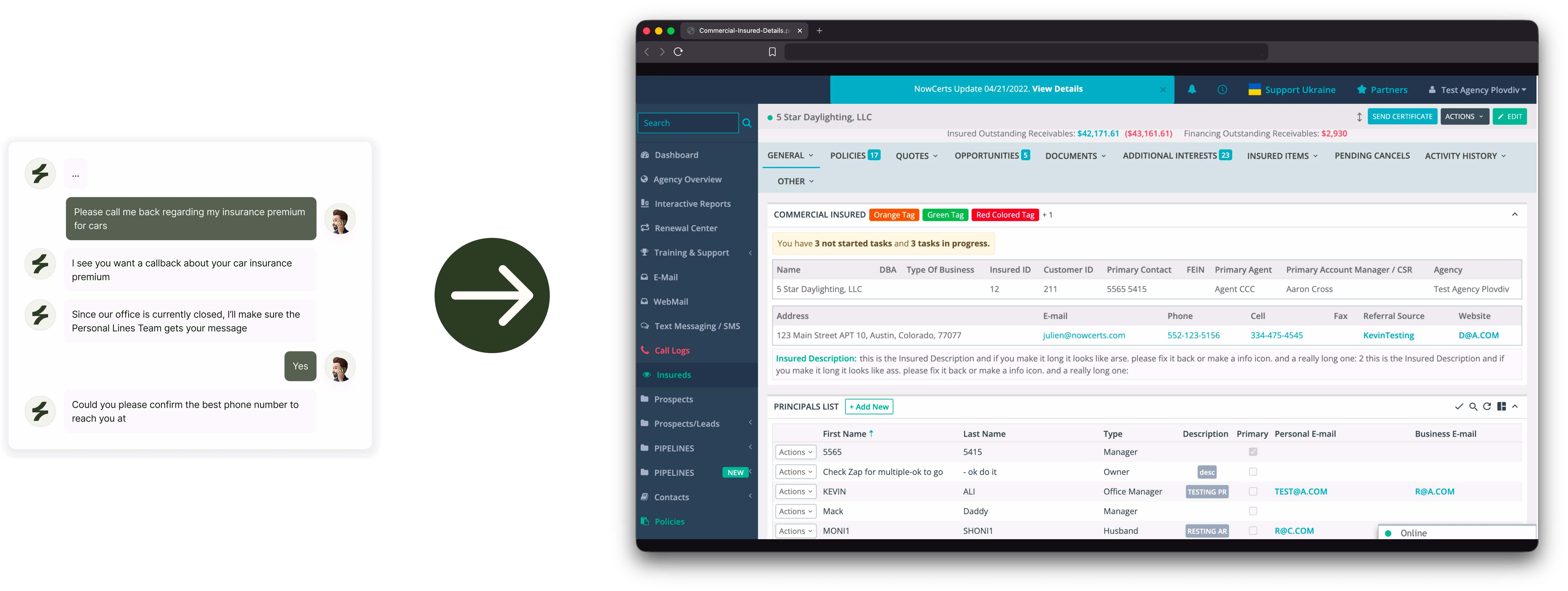
Task: Open the DOCUMENTS tab
Action: click(x=1076, y=156)
